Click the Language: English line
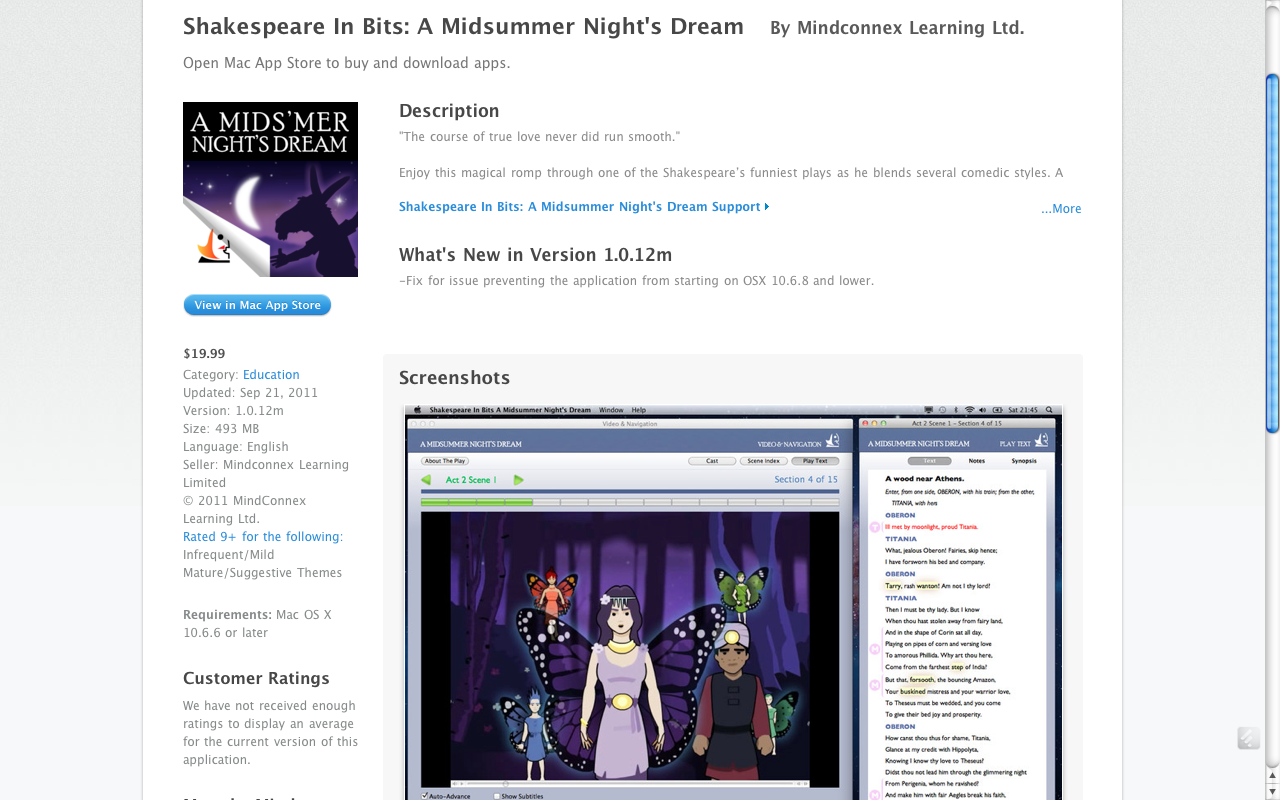Image resolution: width=1280 pixels, height=800 pixels. (x=236, y=447)
